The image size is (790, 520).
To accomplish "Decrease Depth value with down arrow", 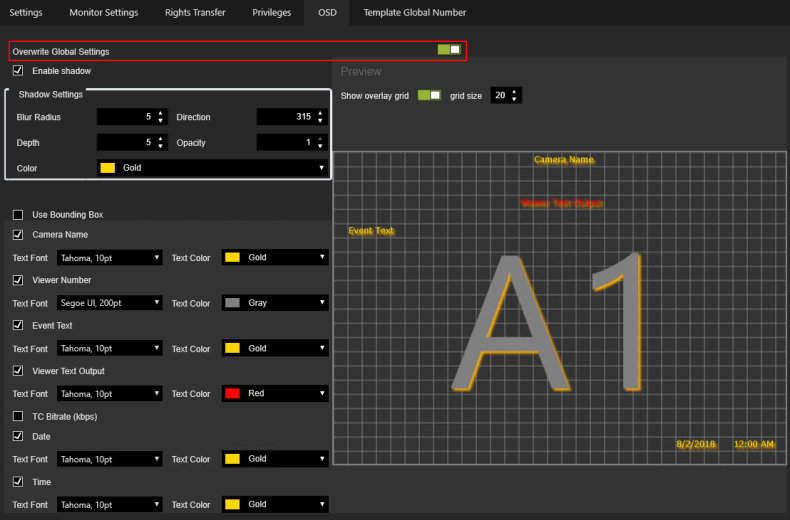I will tap(160, 147).
